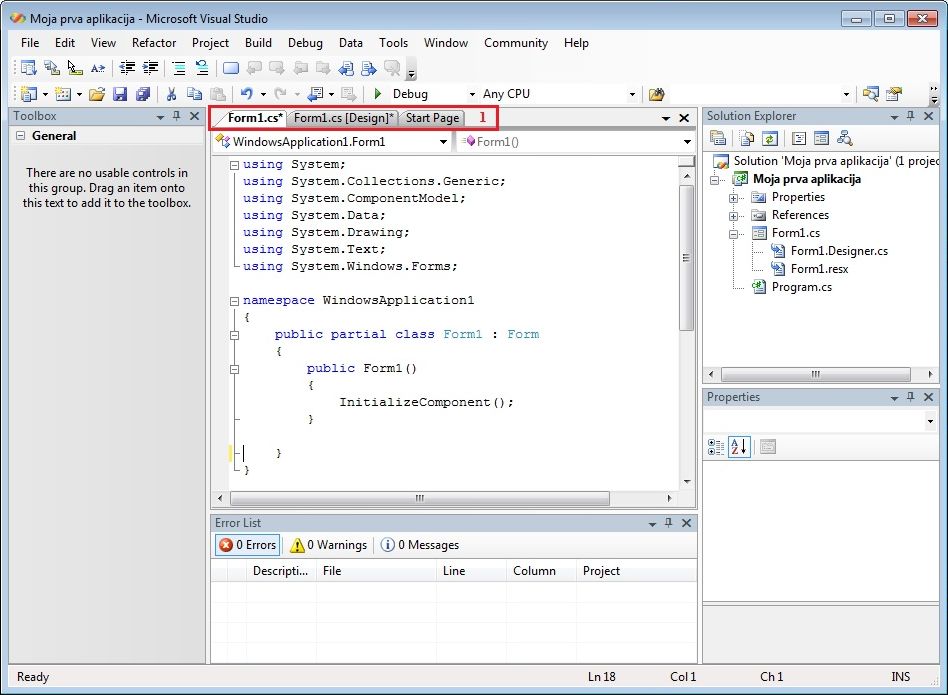The image size is (948, 695).
Task: Open the Solution Explorer window via toolbar icon
Action: click(871, 94)
